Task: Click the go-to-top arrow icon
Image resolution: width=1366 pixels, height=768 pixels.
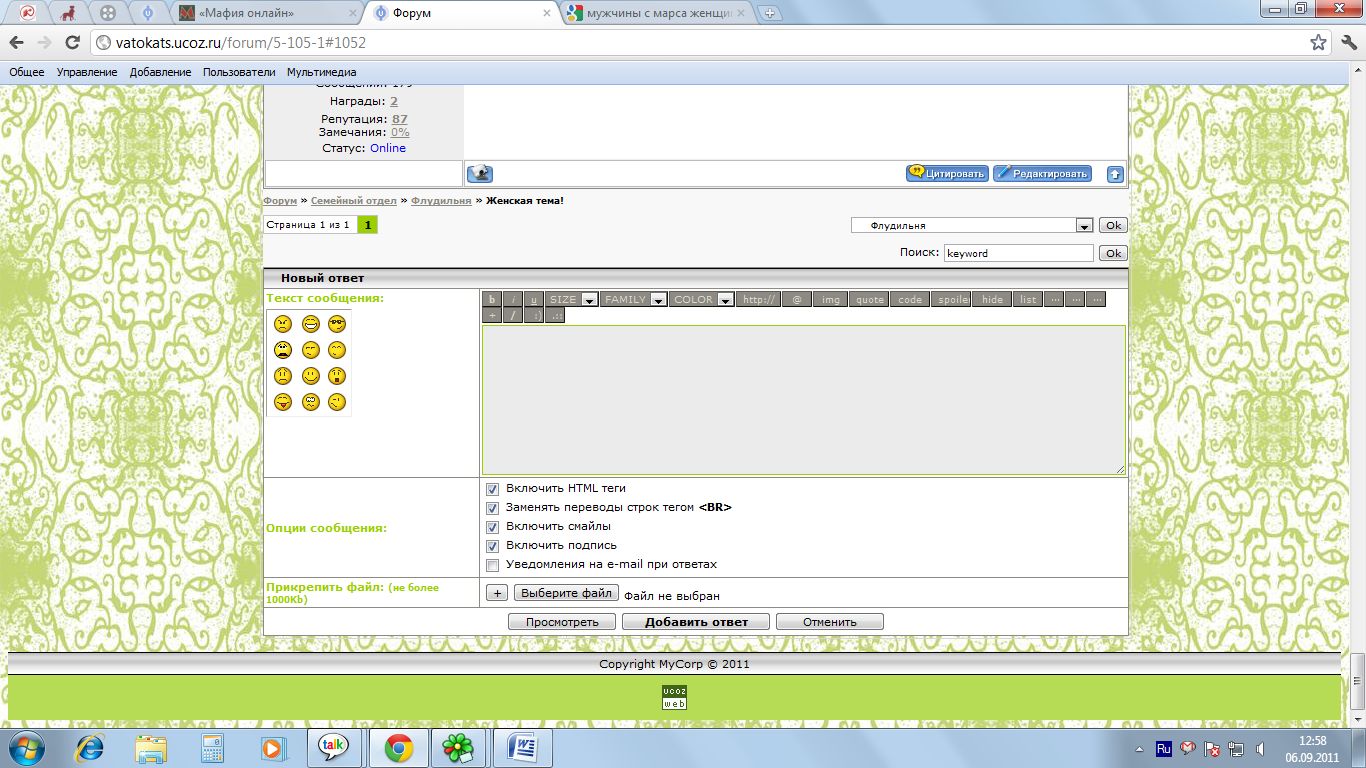Action: tap(1115, 174)
